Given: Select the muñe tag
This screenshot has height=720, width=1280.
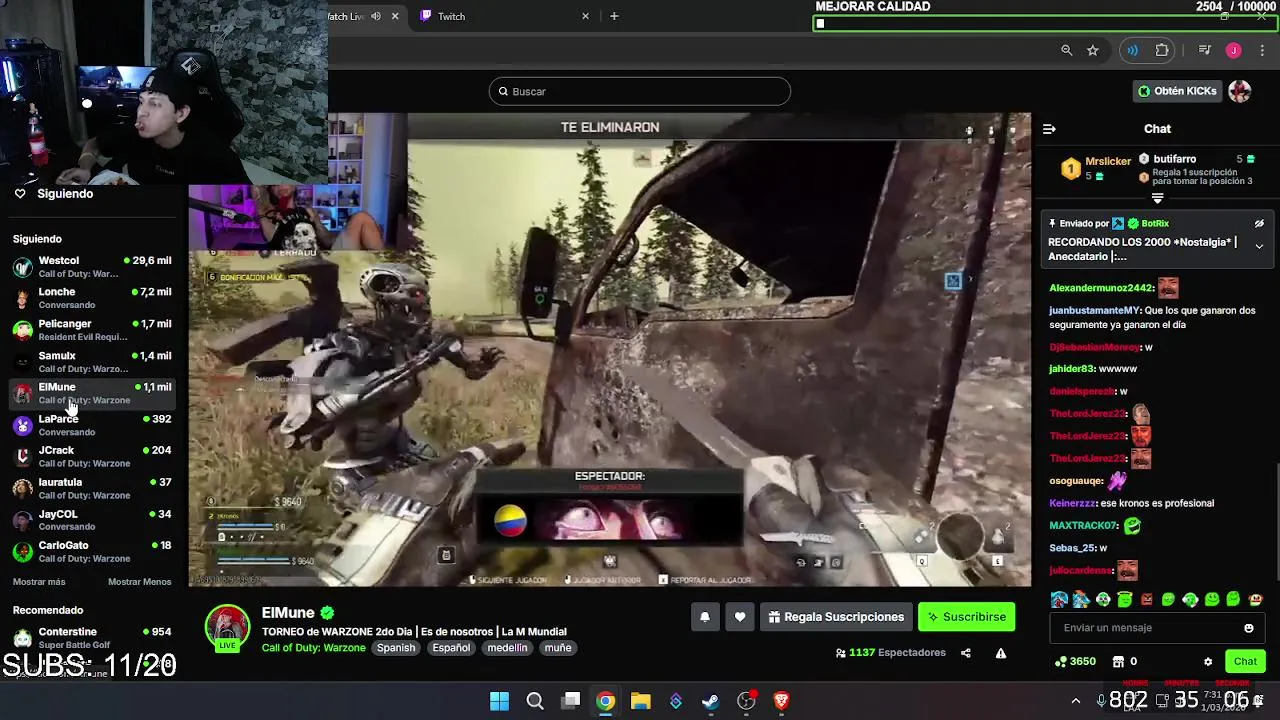Looking at the screenshot, I should pos(558,648).
